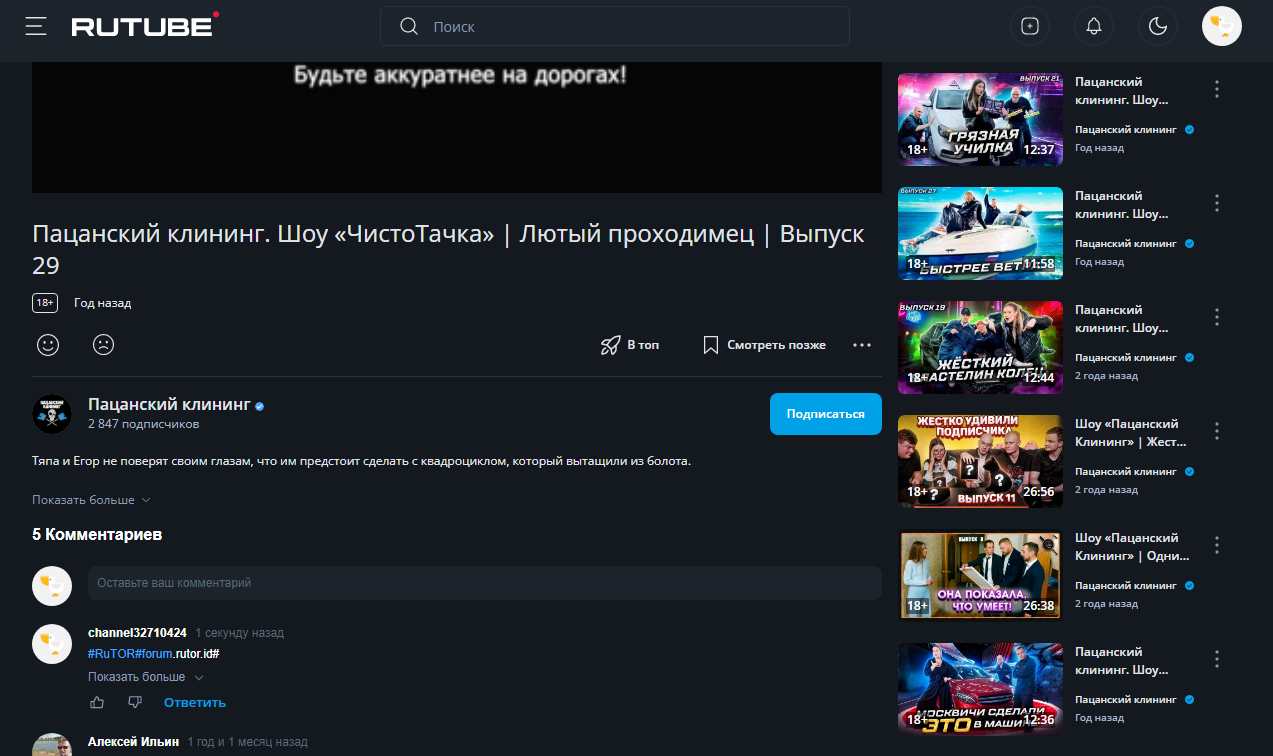The height and width of the screenshot is (756, 1273).
Task: Open options dots for 12:44 video
Action: coord(1217,317)
